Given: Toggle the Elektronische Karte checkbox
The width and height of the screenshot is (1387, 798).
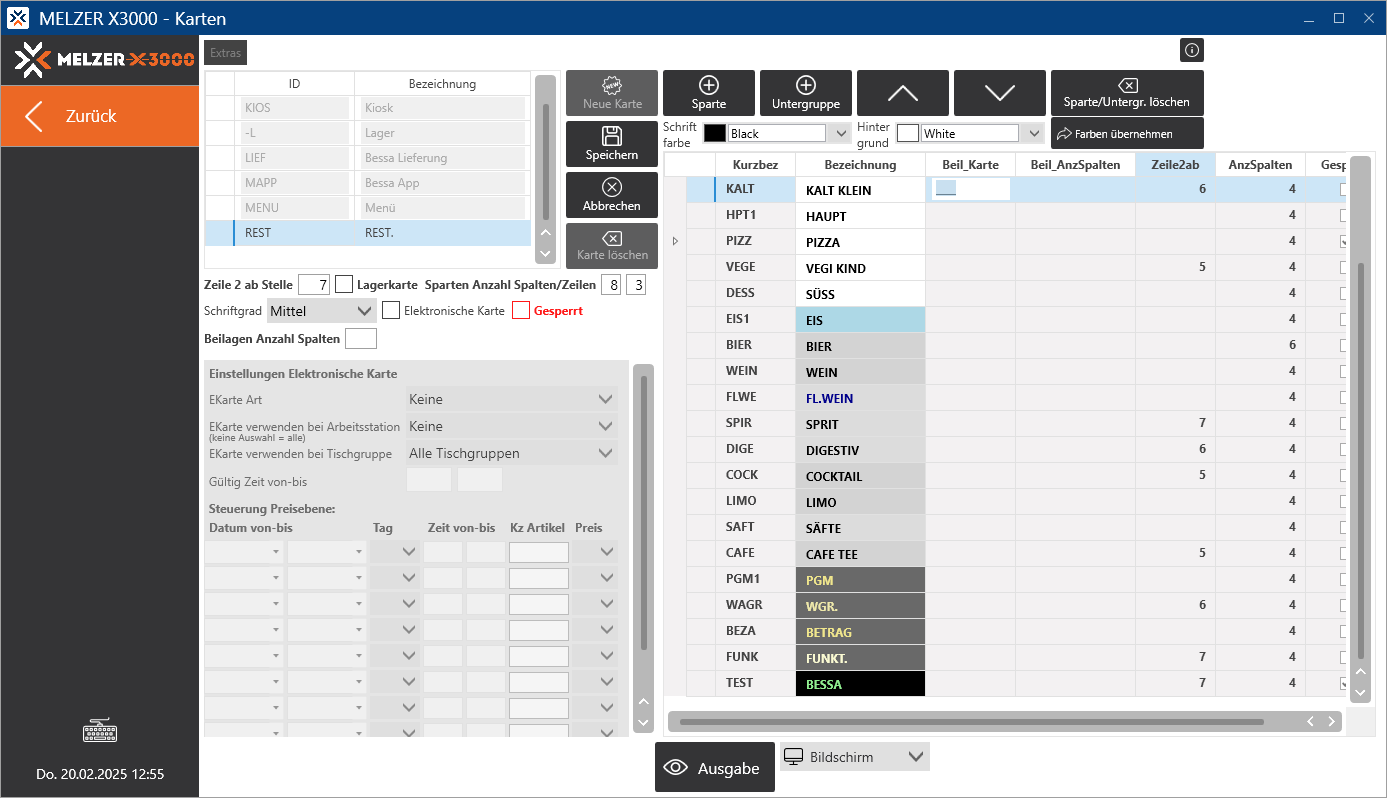Looking at the screenshot, I should (x=391, y=311).
